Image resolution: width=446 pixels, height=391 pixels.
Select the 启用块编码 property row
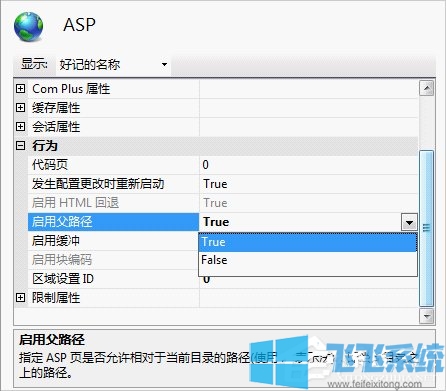(x=113, y=260)
